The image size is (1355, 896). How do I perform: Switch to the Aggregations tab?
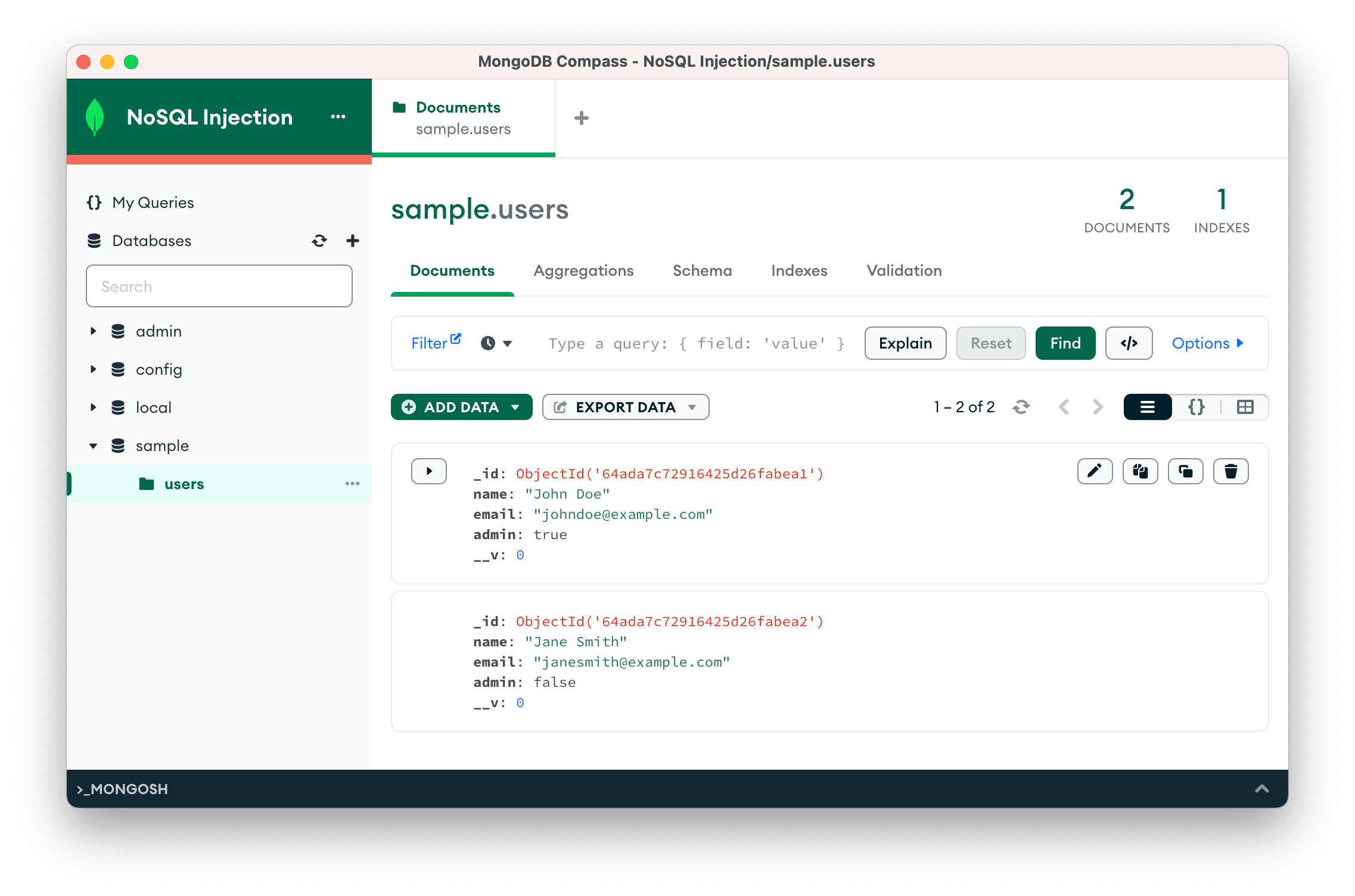(583, 270)
